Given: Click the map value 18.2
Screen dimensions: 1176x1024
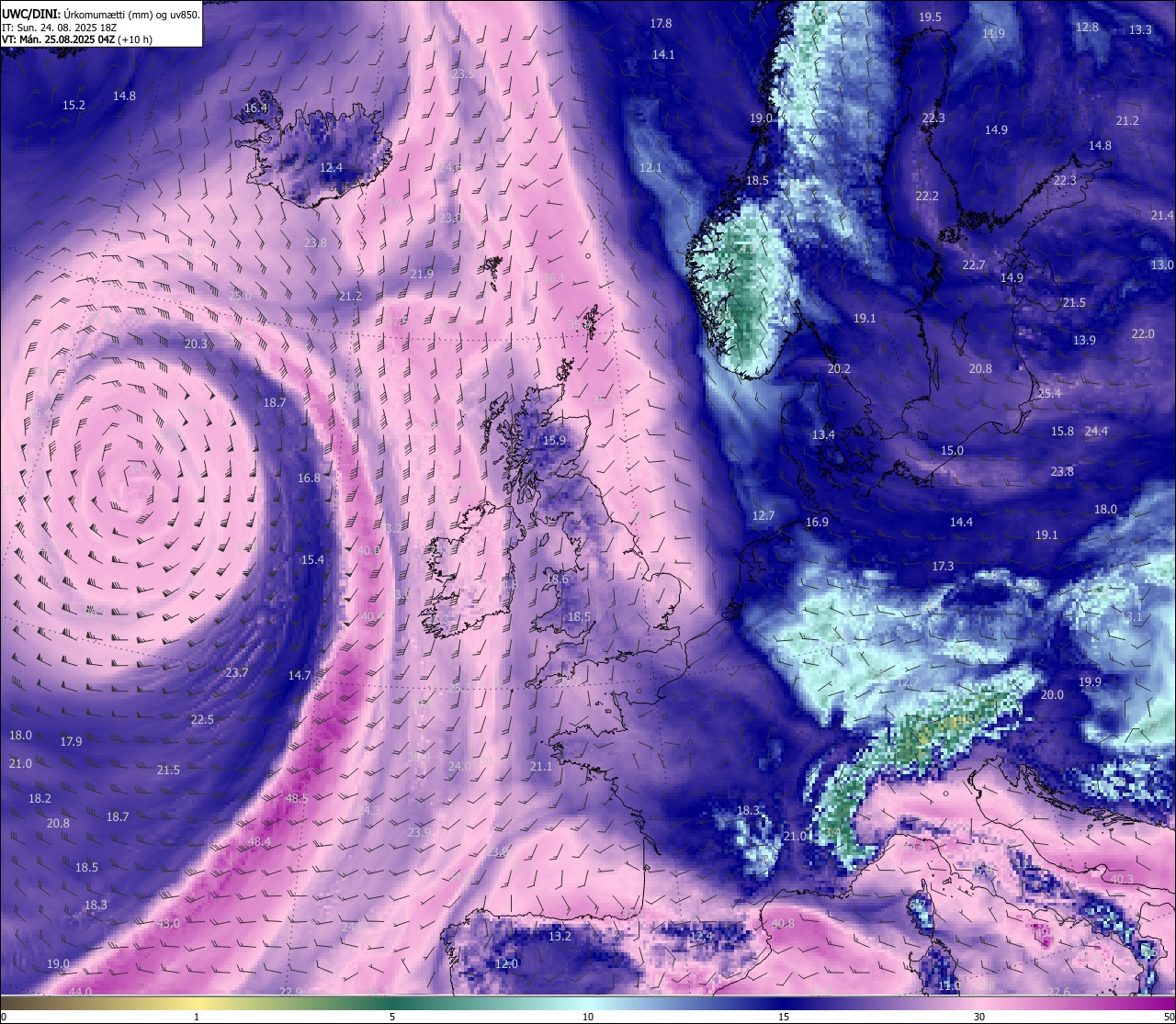Looking at the screenshot, I should coord(40,799).
